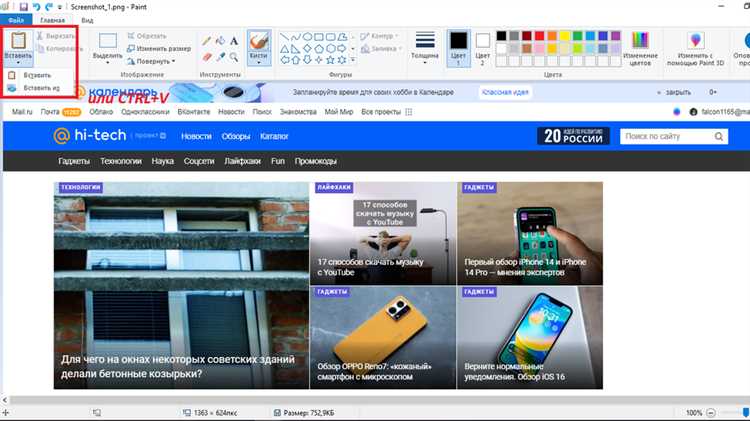Select the Fill with color bucket tool
Image resolution: width=750 pixels, height=421 pixels.
tap(220, 41)
